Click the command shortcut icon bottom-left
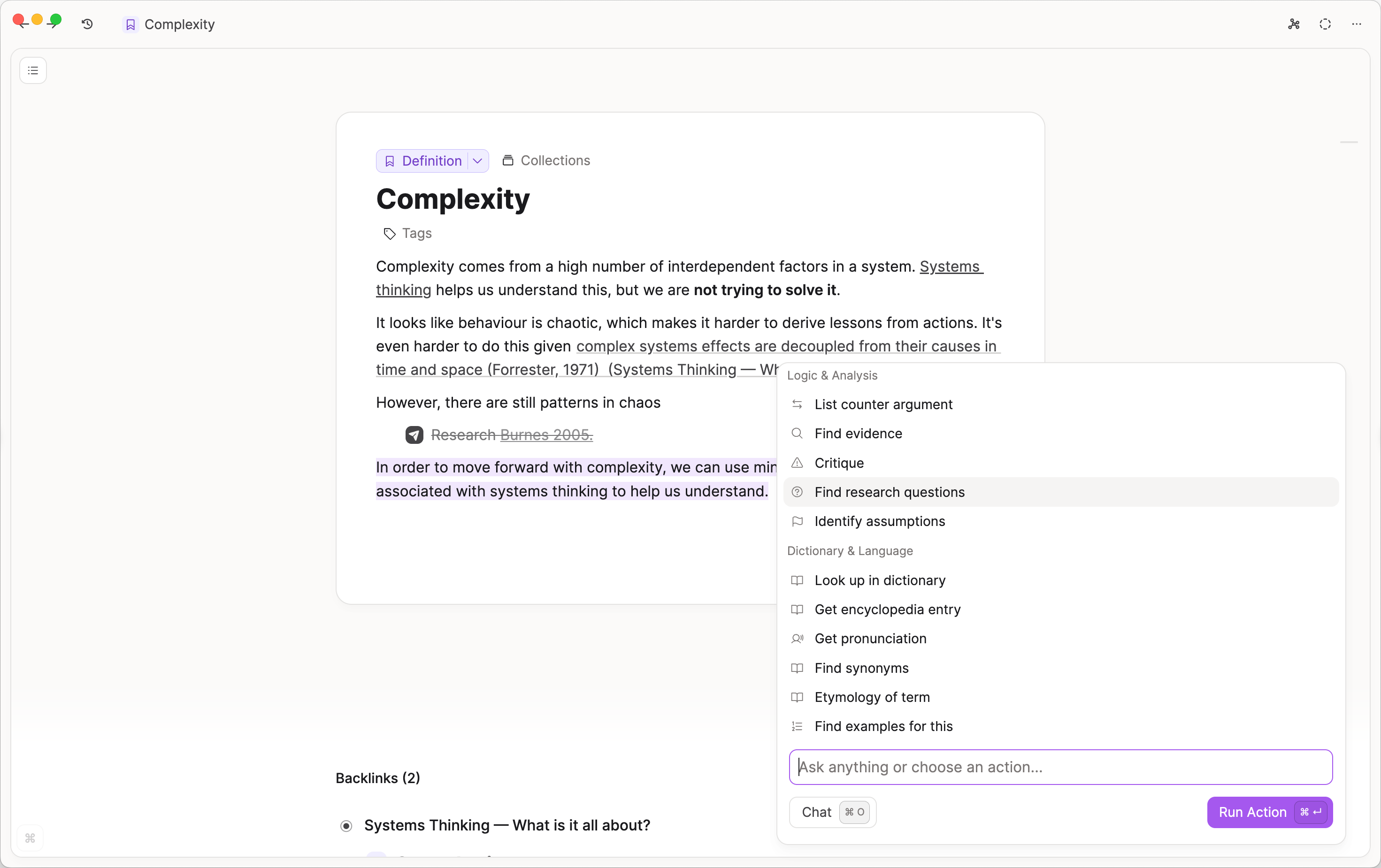This screenshot has width=1381, height=868. click(x=31, y=838)
